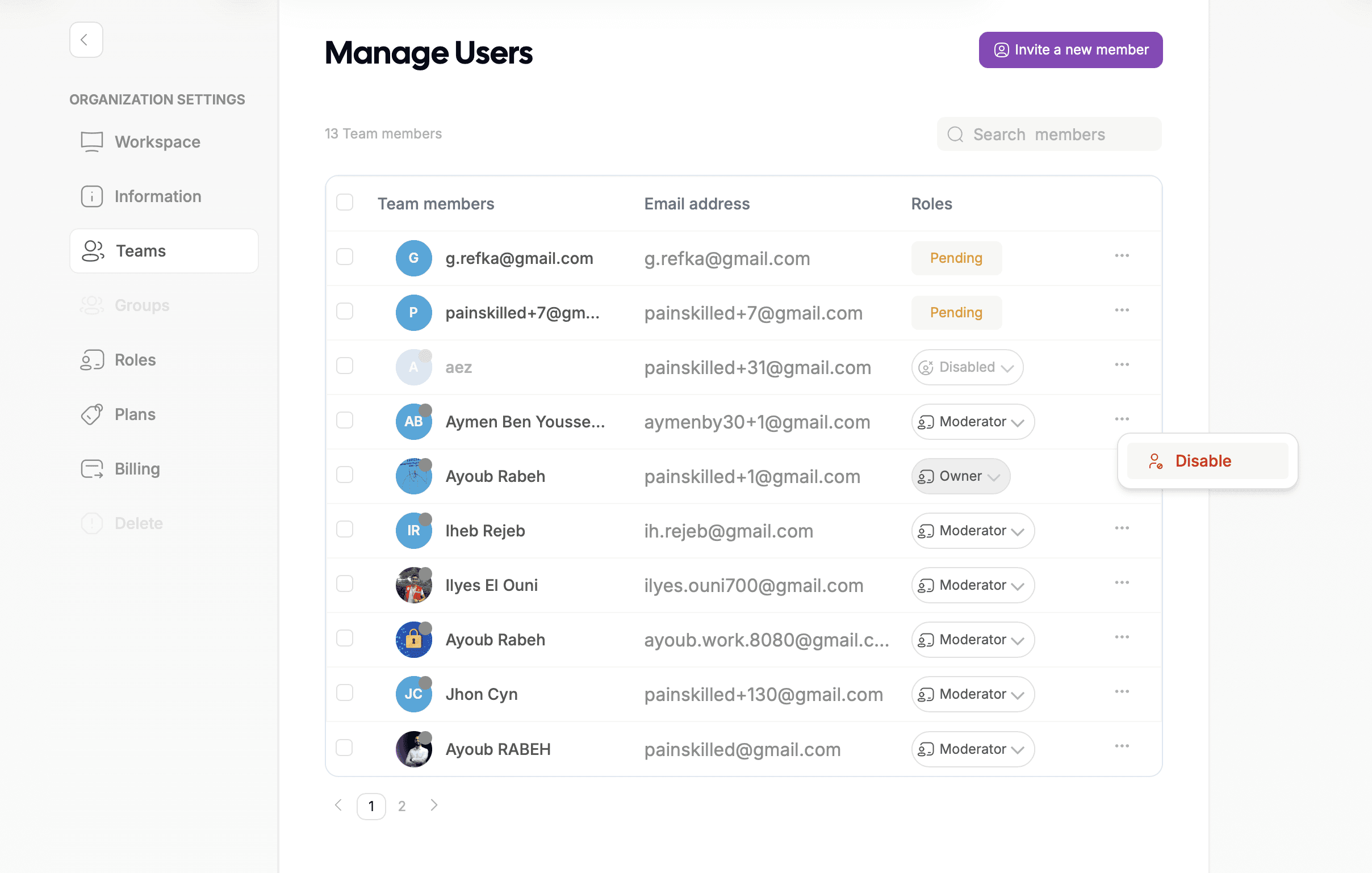Expand the Disabled status dropdown for aez
1372x873 pixels.
click(967, 367)
